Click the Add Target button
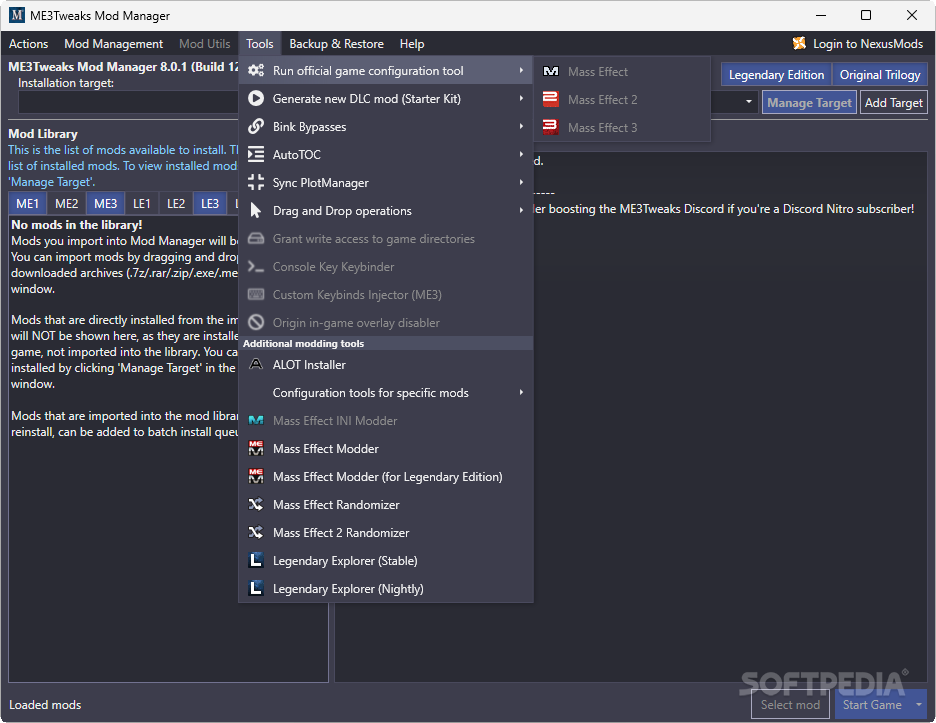This screenshot has width=936, height=723. [894, 103]
